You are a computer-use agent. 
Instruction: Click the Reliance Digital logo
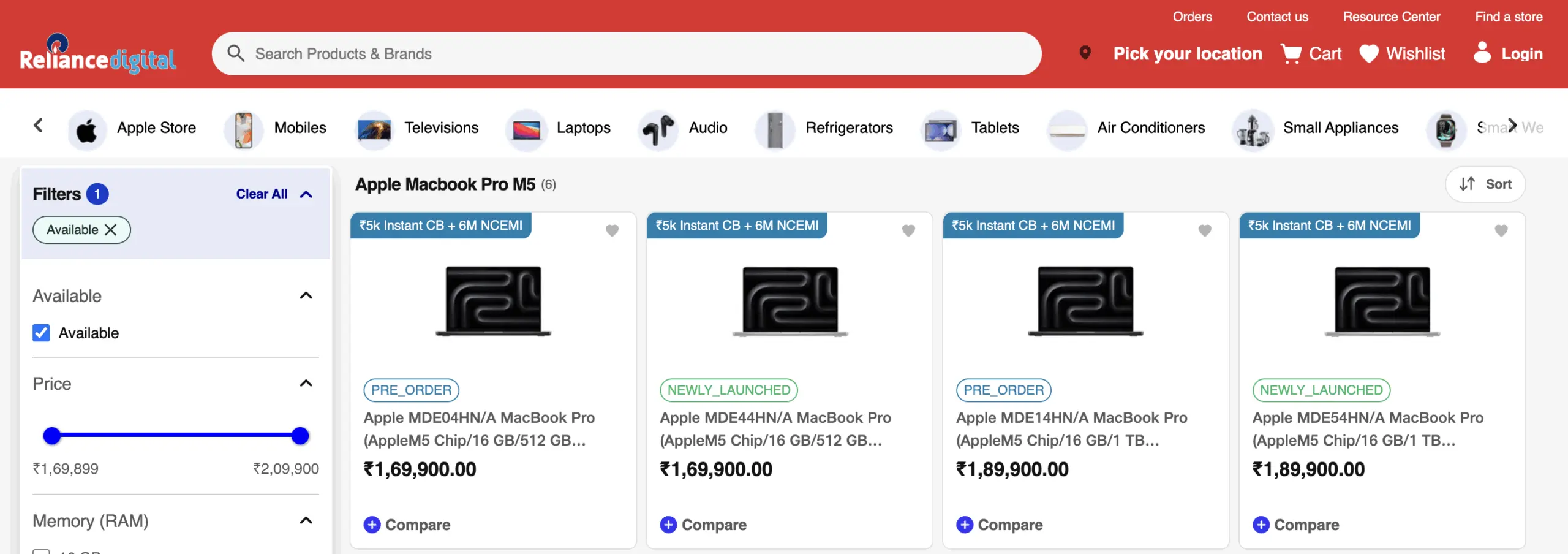click(98, 55)
